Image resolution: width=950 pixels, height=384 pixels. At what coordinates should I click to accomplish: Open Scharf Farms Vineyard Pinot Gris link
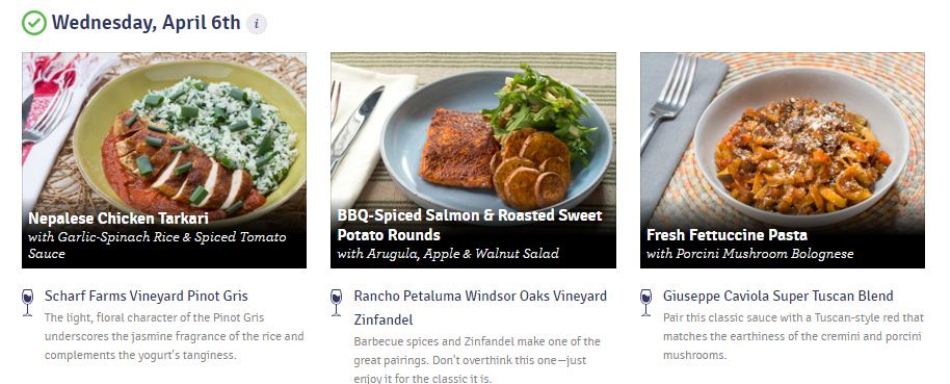tap(146, 296)
